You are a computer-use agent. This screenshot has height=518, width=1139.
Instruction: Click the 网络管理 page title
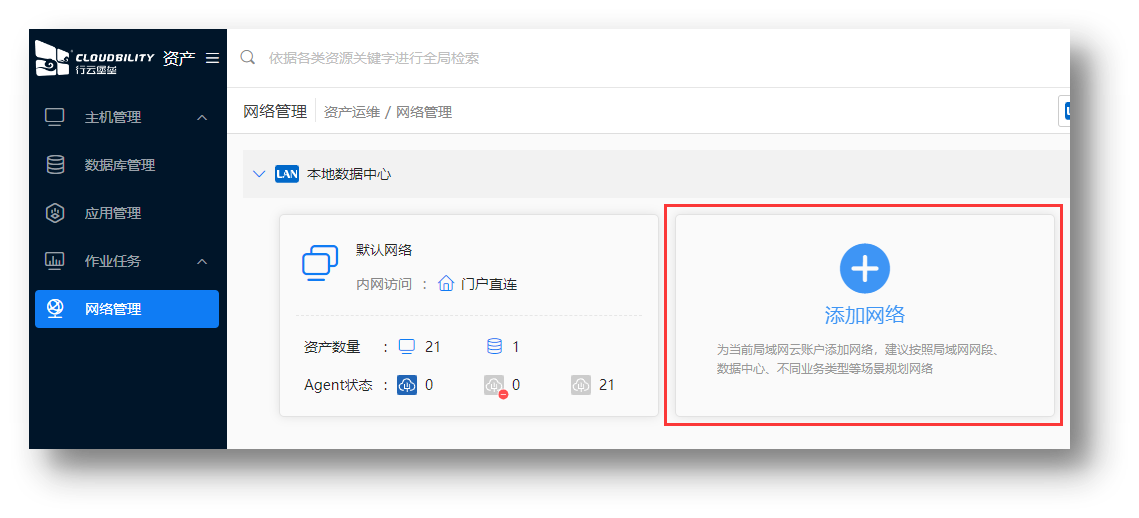[275, 112]
